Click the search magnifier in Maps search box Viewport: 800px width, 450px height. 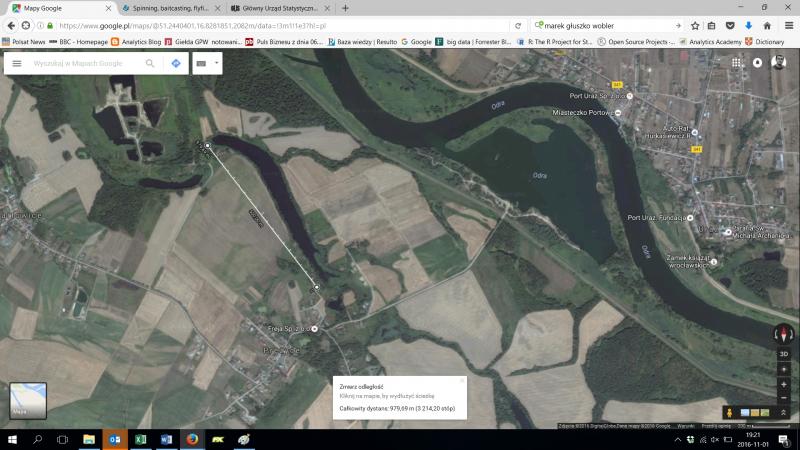(150, 63)
